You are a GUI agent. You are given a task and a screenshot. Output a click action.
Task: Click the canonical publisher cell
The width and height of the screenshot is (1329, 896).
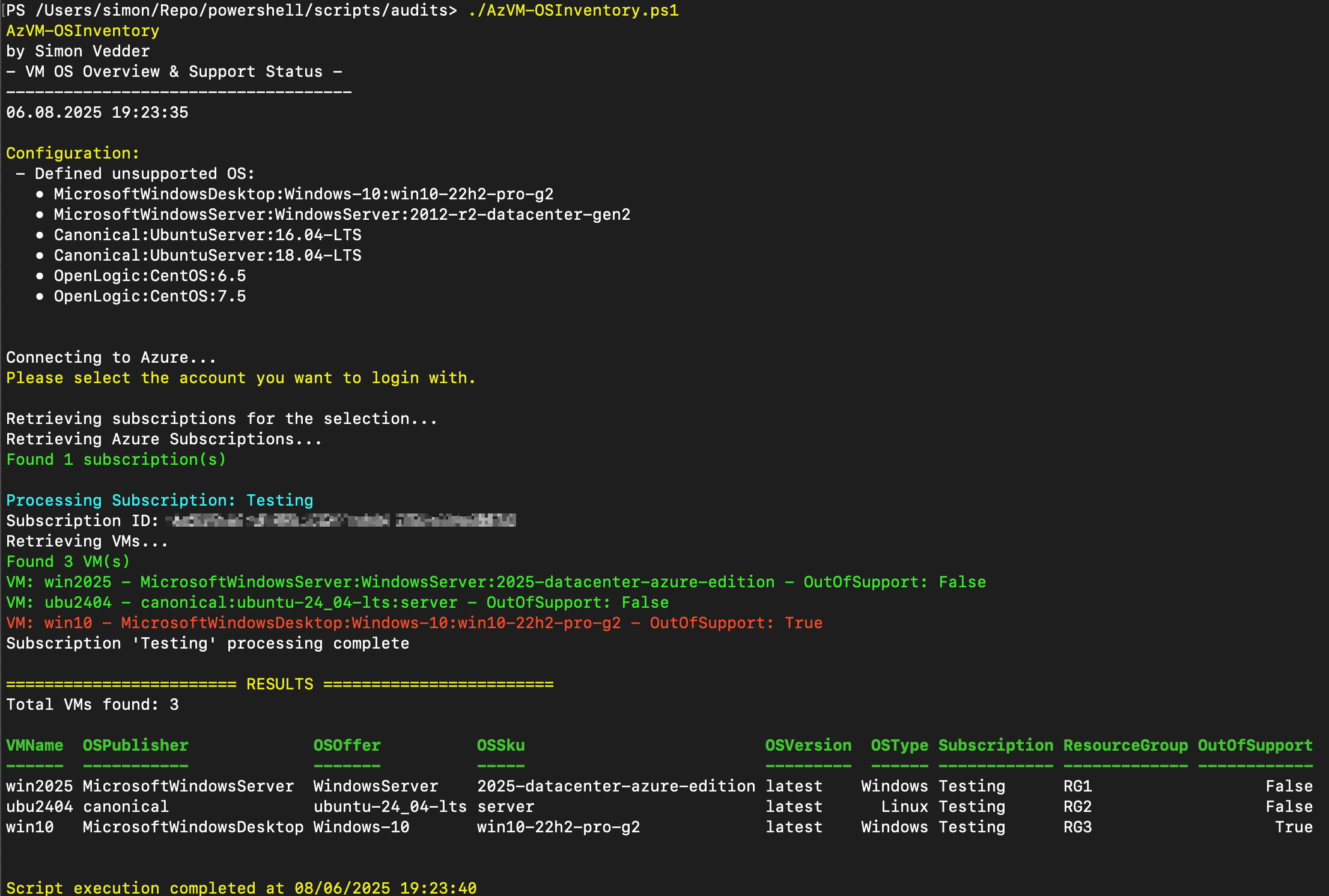(x=126, y=807)
